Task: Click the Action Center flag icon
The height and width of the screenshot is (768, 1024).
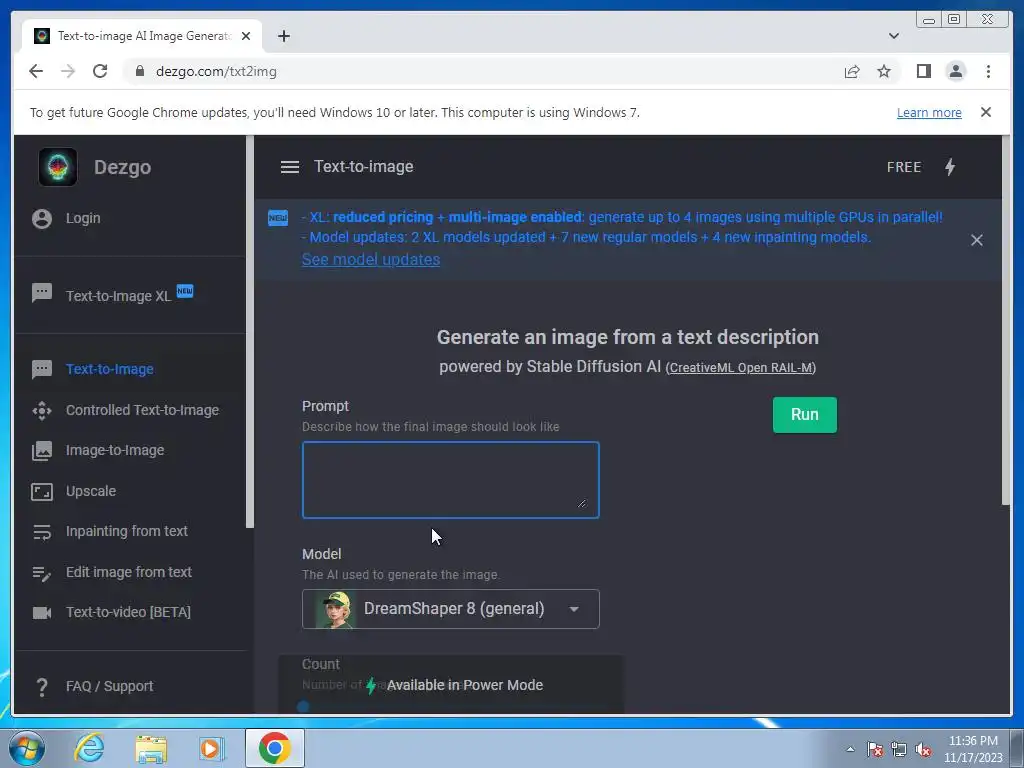Action: [x=874, y=749]
